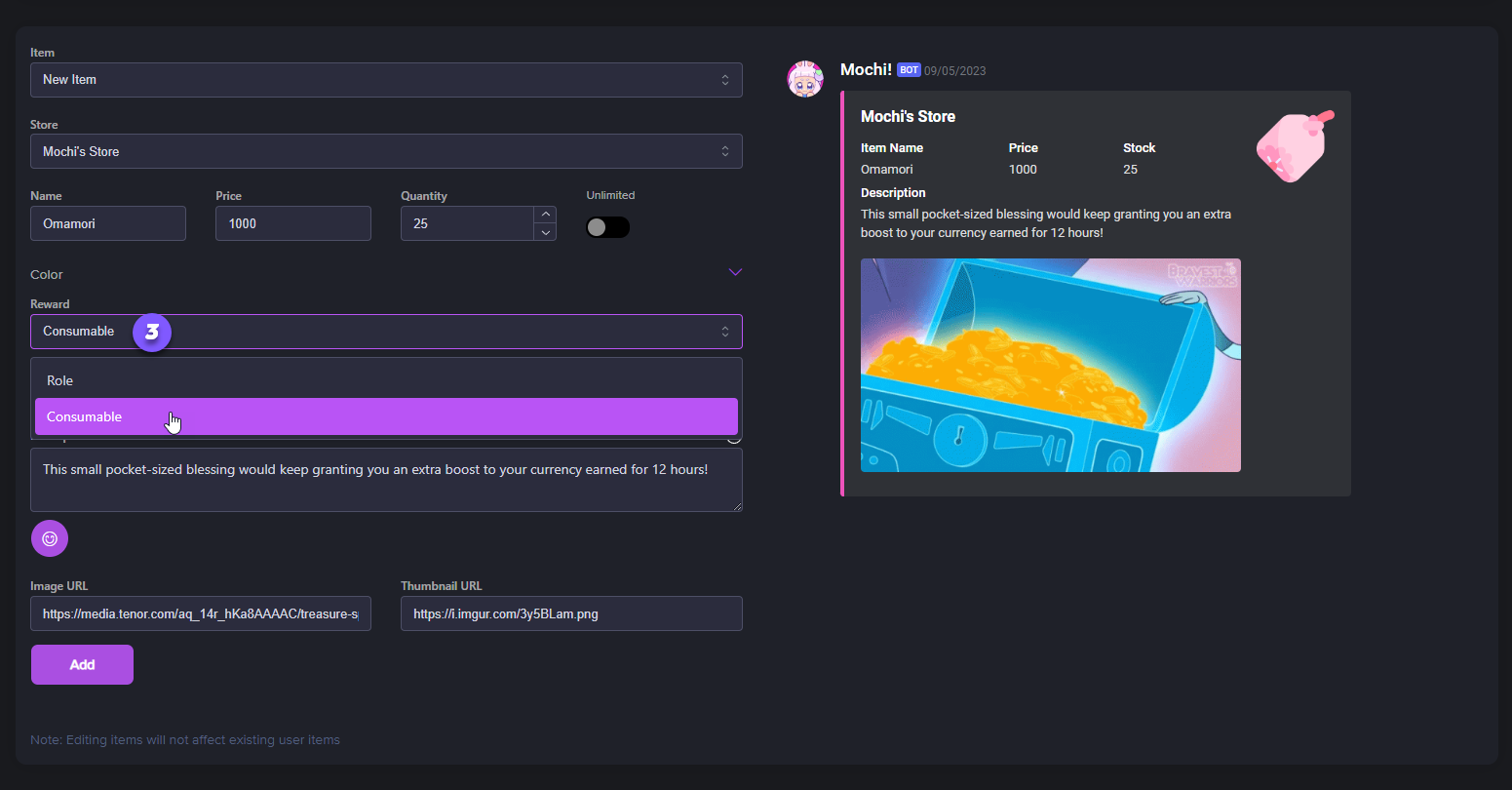Click the Thumbnail URL field

point(571,614)
